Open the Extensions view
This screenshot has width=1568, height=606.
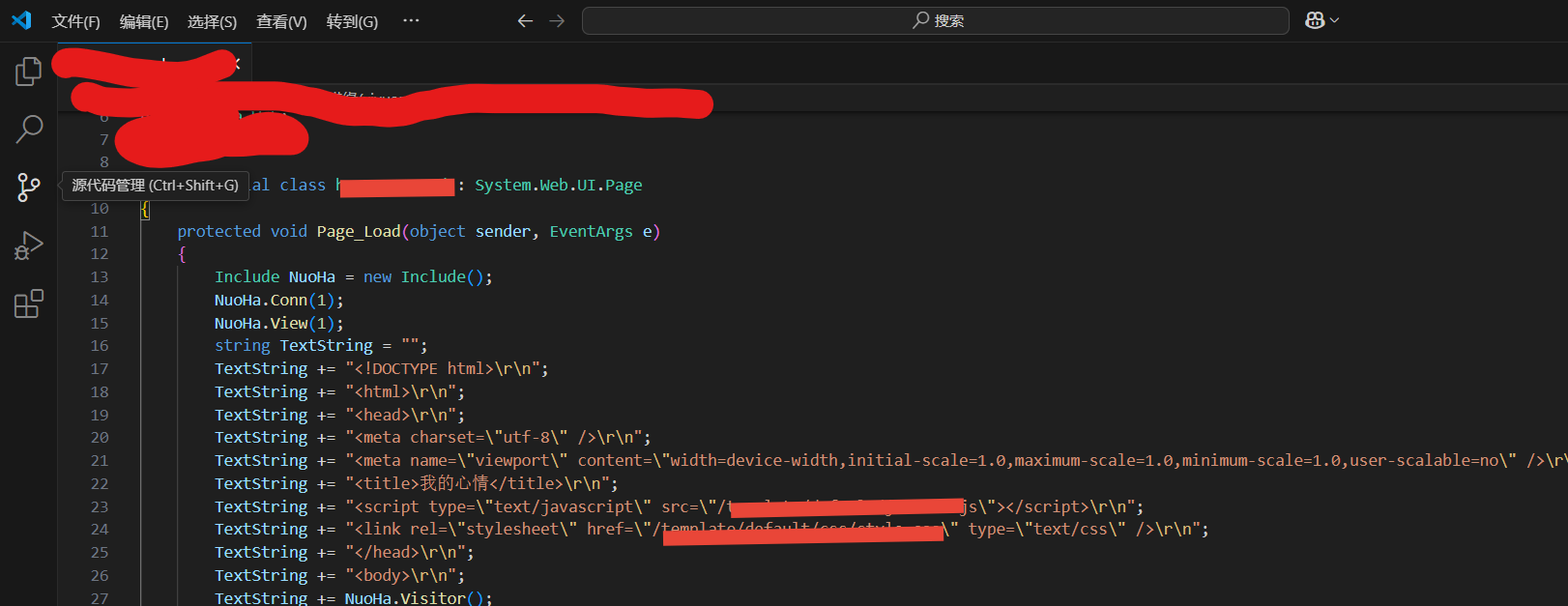pos(29,304)
